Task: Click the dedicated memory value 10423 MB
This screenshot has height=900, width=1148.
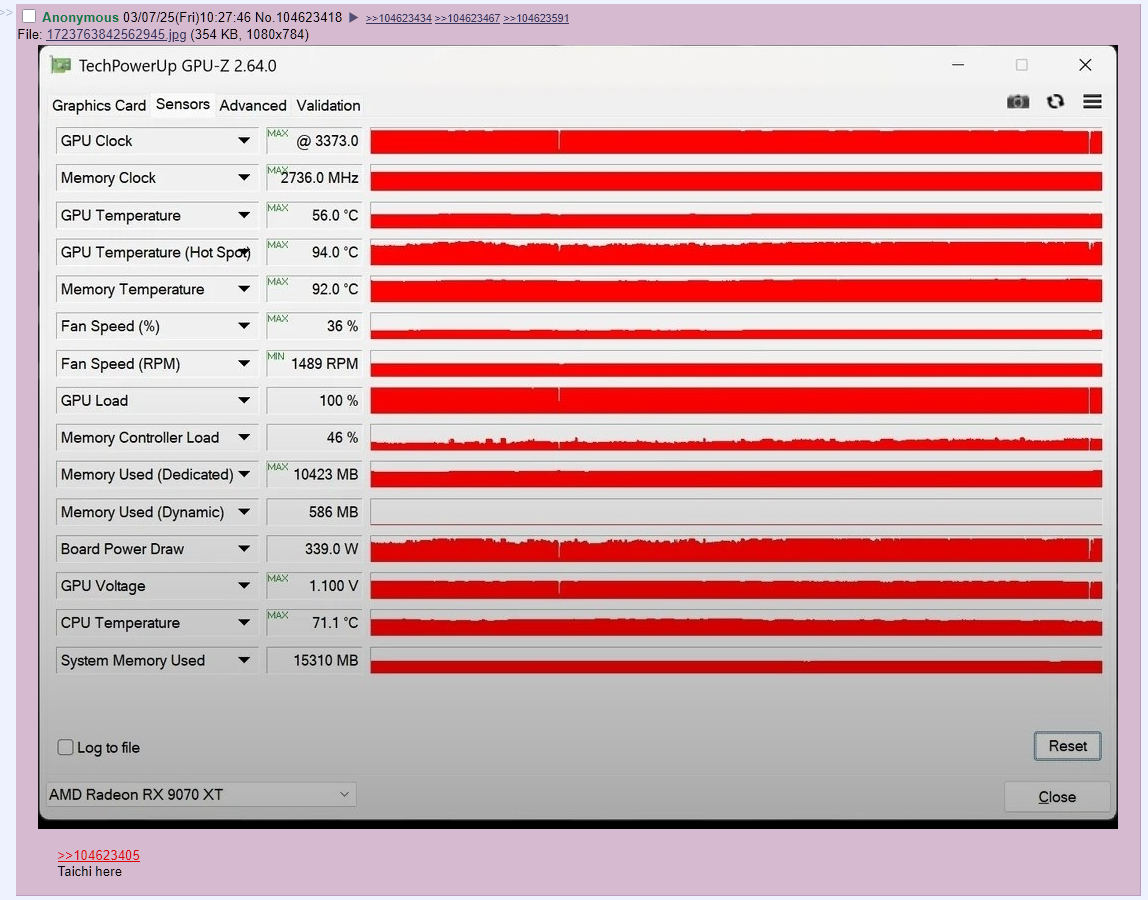Action: (x=326, y=475)
